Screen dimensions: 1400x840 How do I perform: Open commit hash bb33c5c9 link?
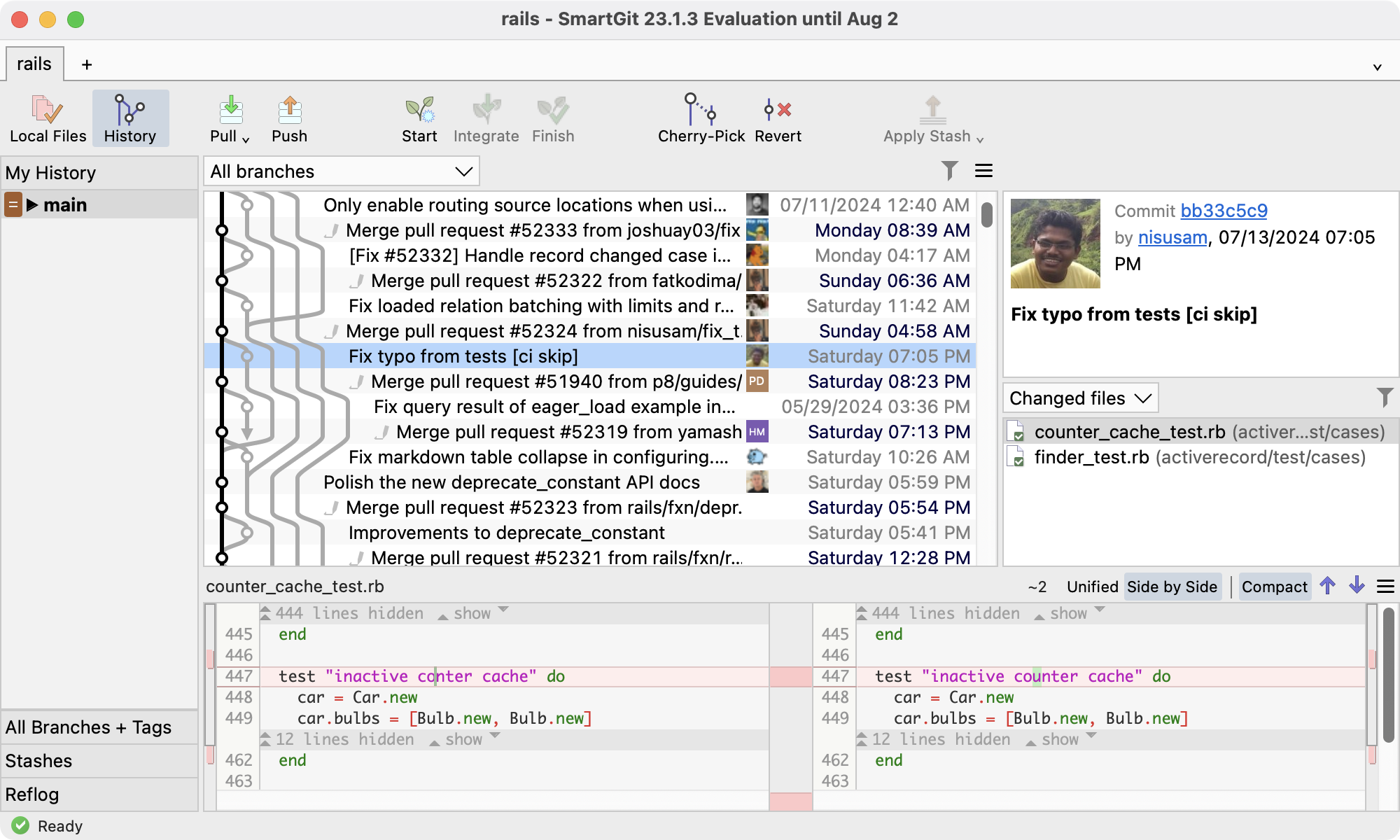pos(1224,211)
